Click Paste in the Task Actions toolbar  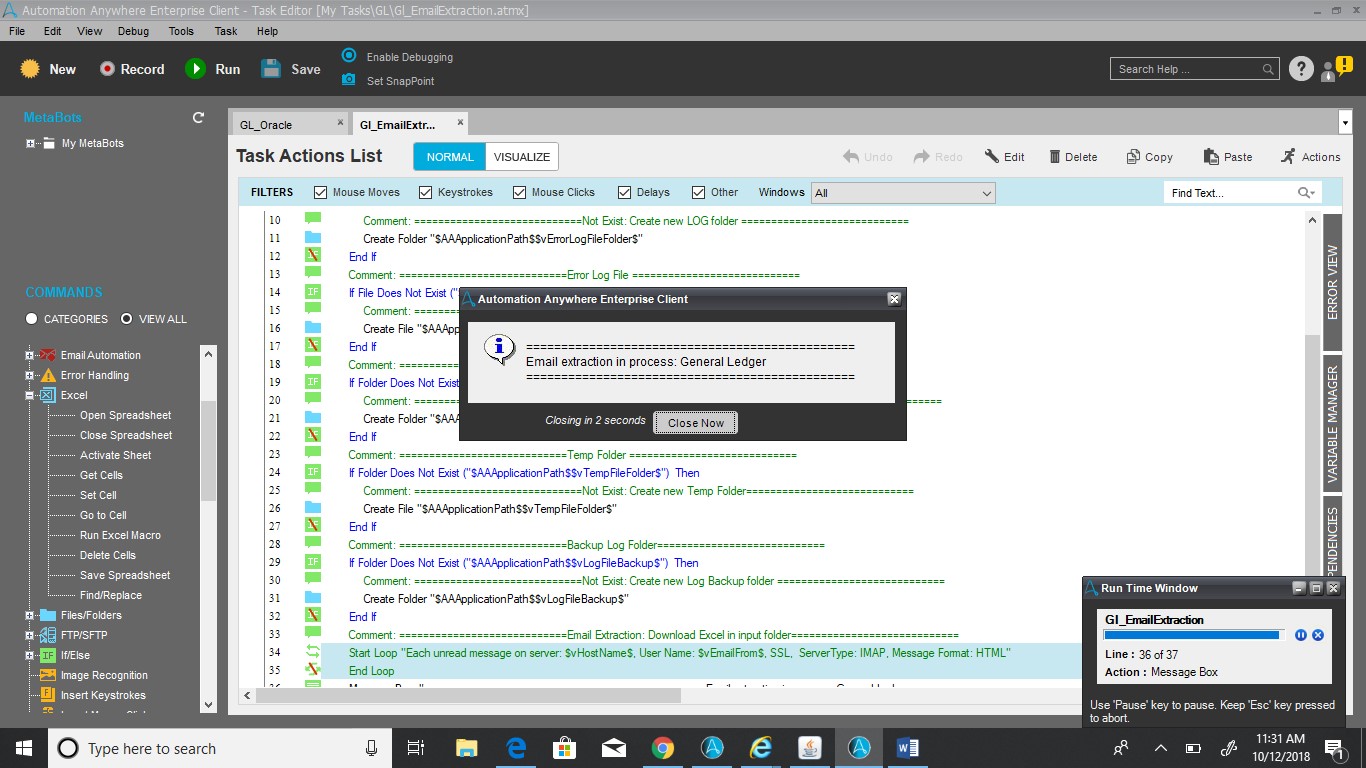tap(1228, 157)
